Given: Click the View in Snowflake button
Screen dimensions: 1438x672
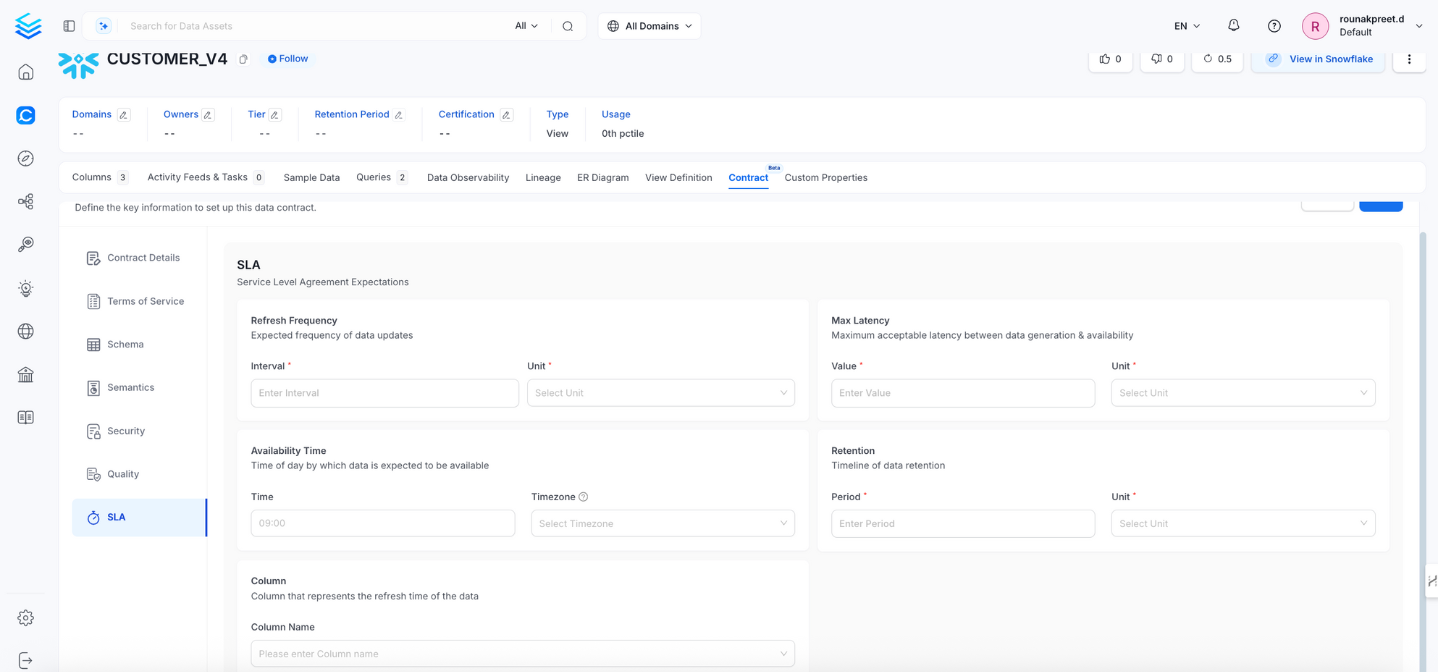Looking at the screenshot, I should [1318, 59].
